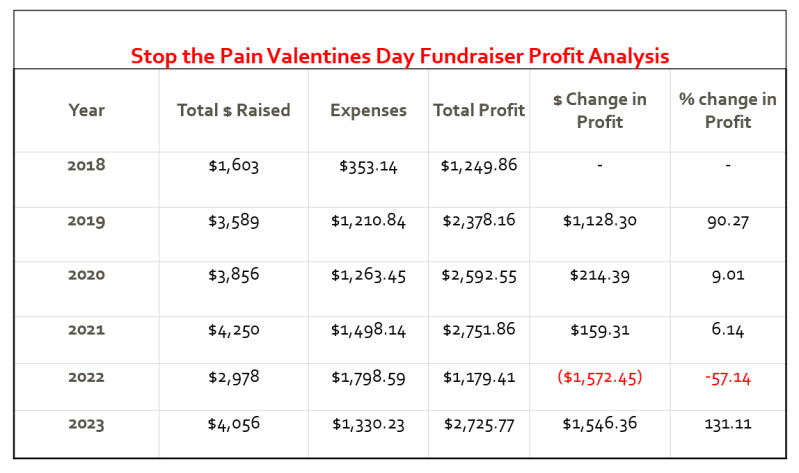
Task: Click the 2018 expenses $353.14 cell
Action: 368,166
